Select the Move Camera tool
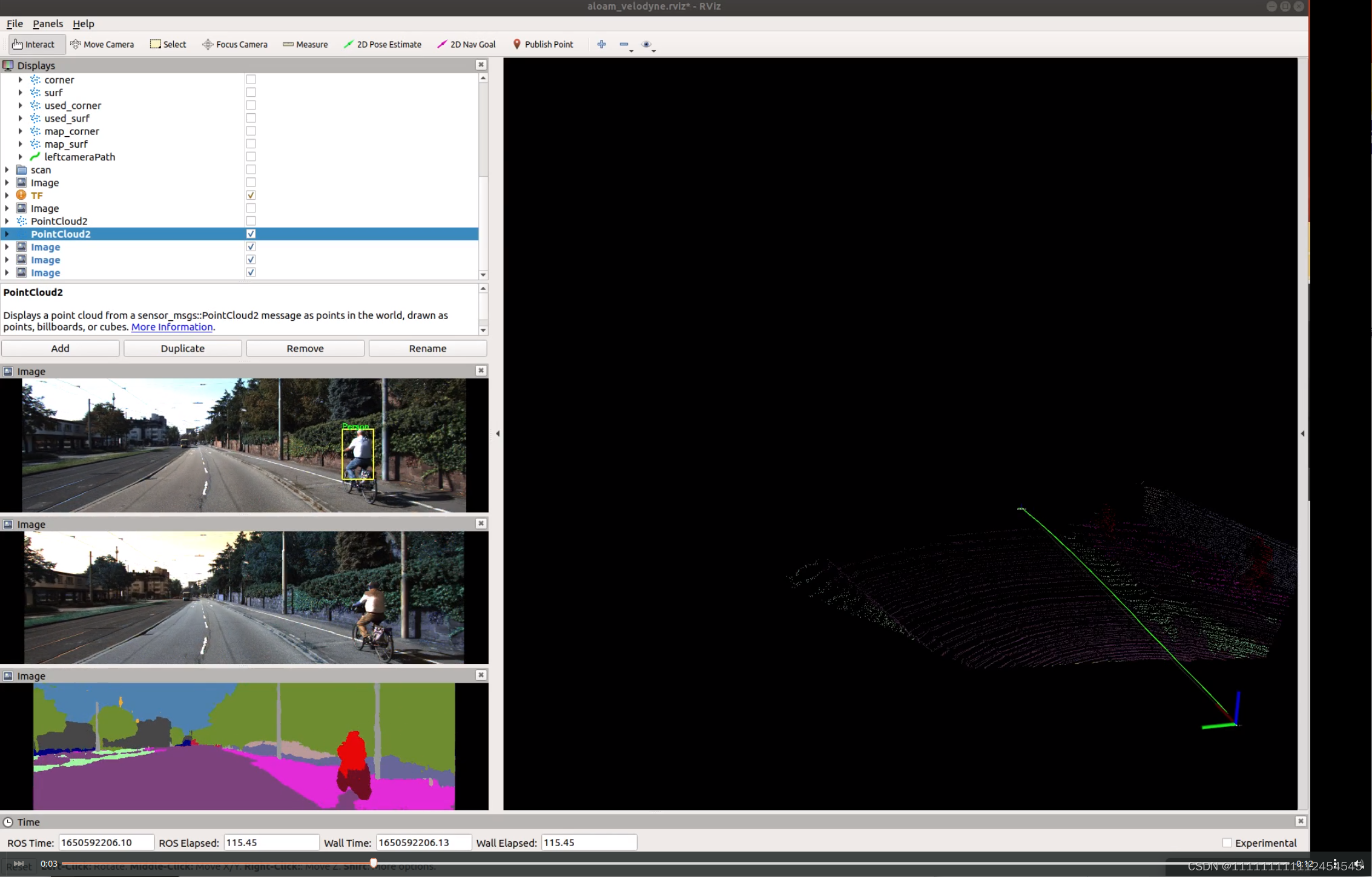Image resolution: width=1372 pixels, height=877 pixels. point(102,44)
